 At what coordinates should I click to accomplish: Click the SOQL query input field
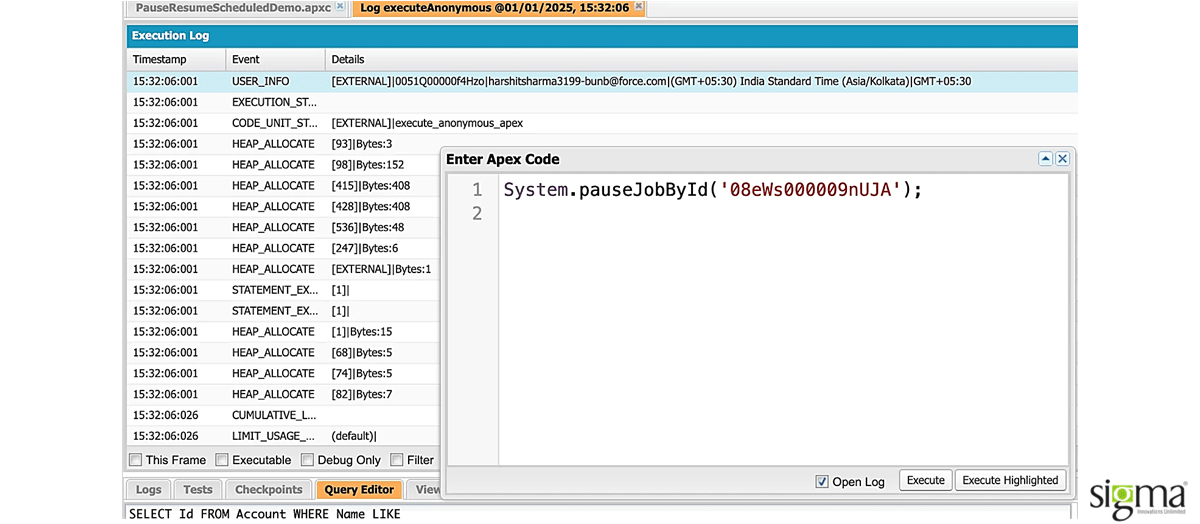(x=600, y=514)
